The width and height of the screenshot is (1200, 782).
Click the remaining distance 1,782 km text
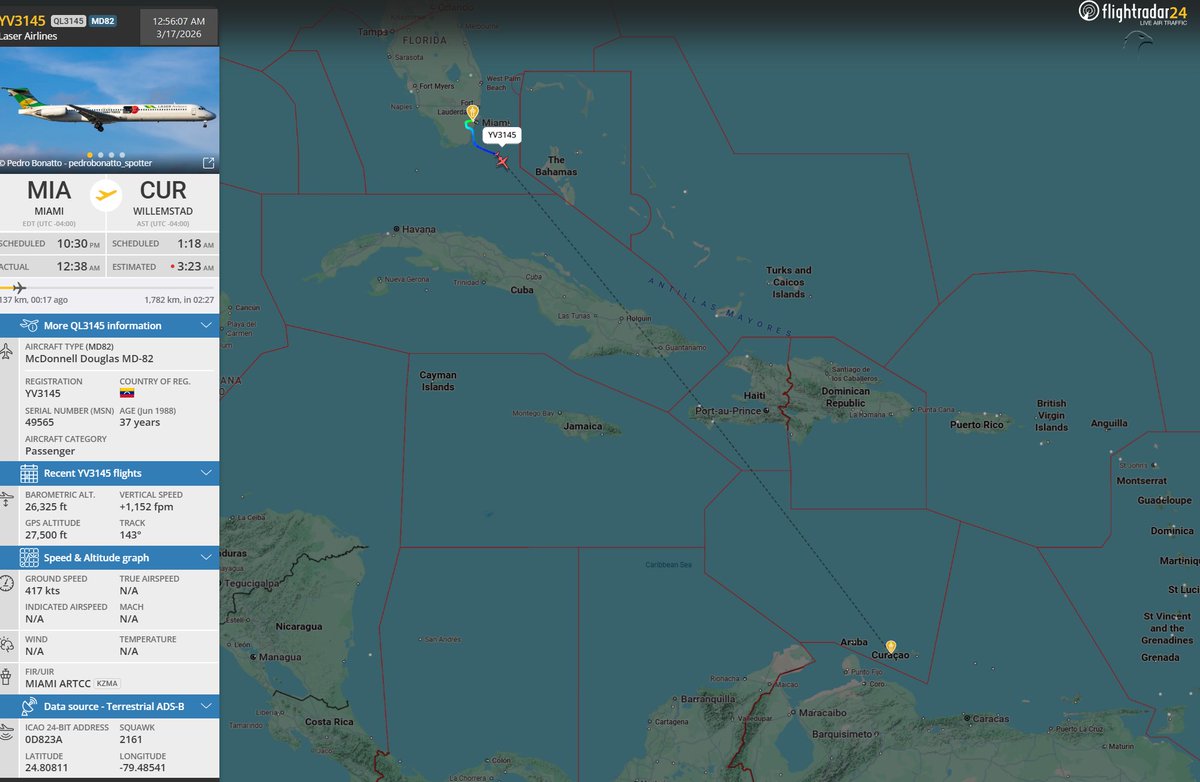click(x=179, y=299)
